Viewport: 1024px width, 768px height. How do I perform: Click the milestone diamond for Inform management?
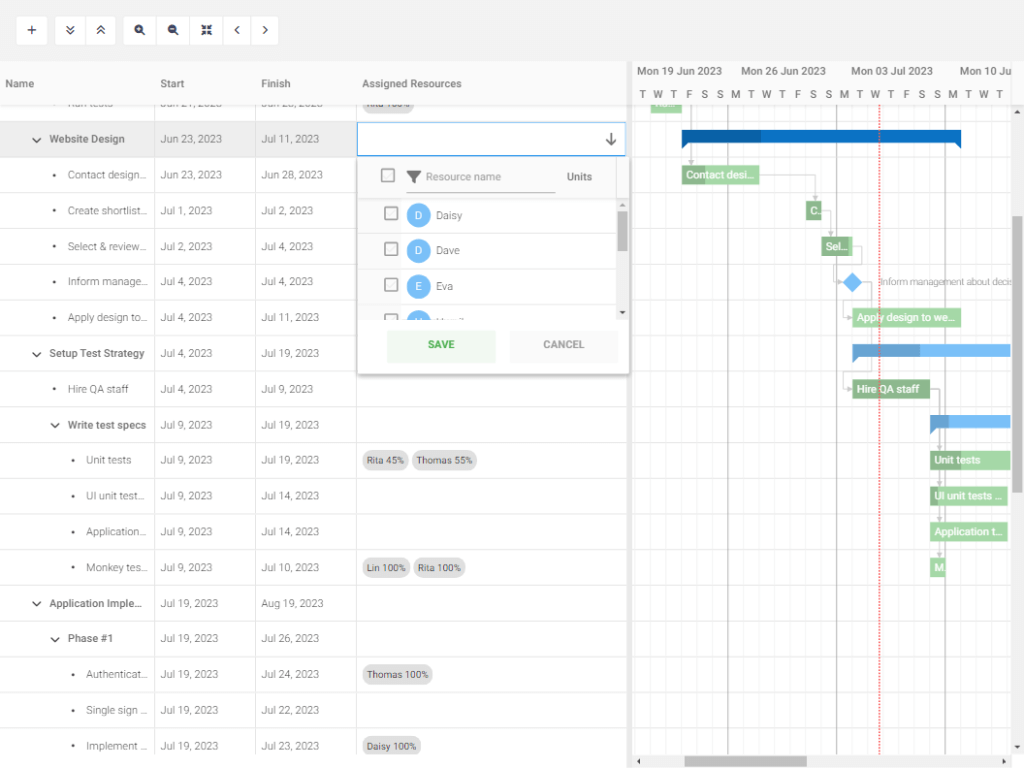852,282
